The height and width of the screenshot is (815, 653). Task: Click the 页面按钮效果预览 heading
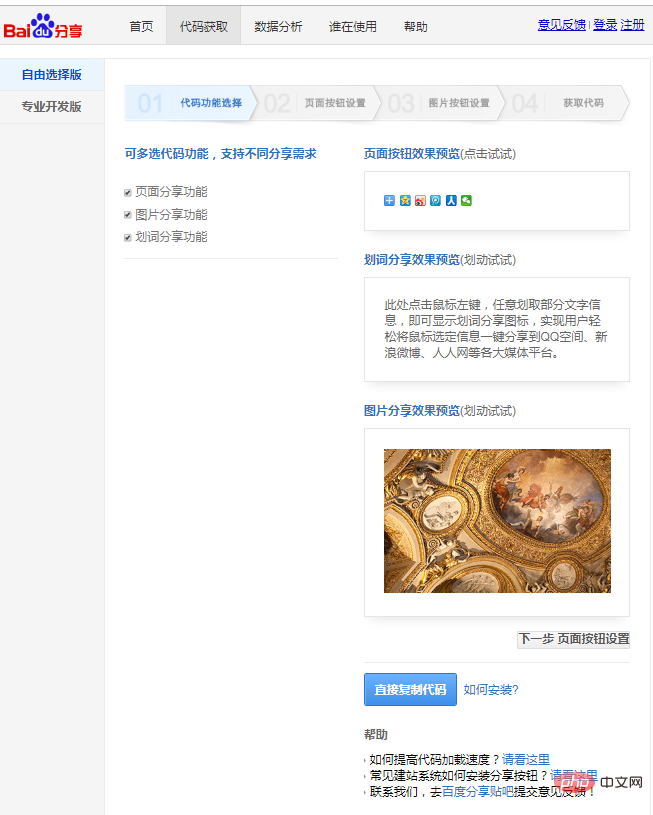[x=412, y=154]
